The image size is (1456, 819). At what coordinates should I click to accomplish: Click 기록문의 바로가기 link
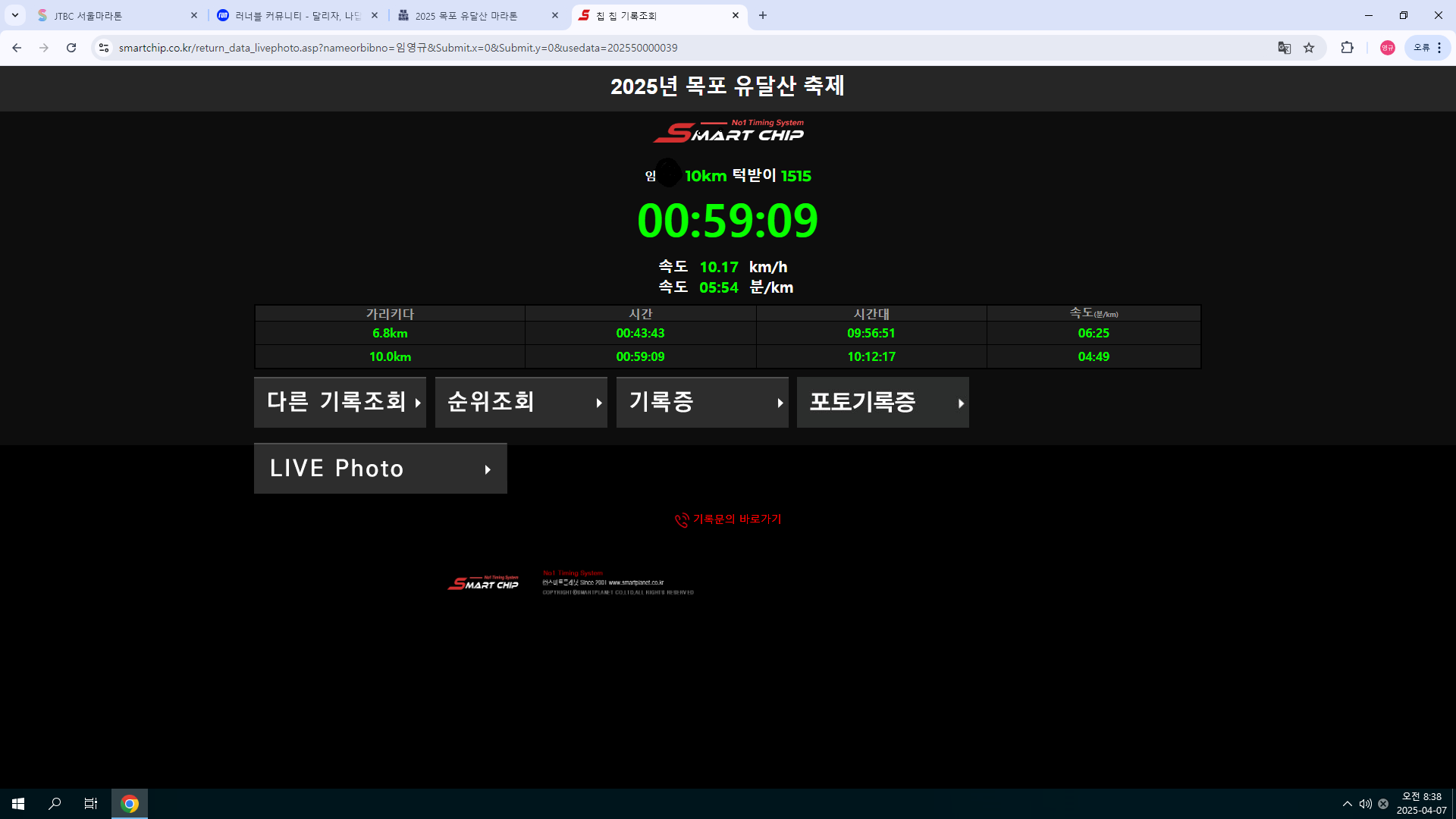coord(728,519)
